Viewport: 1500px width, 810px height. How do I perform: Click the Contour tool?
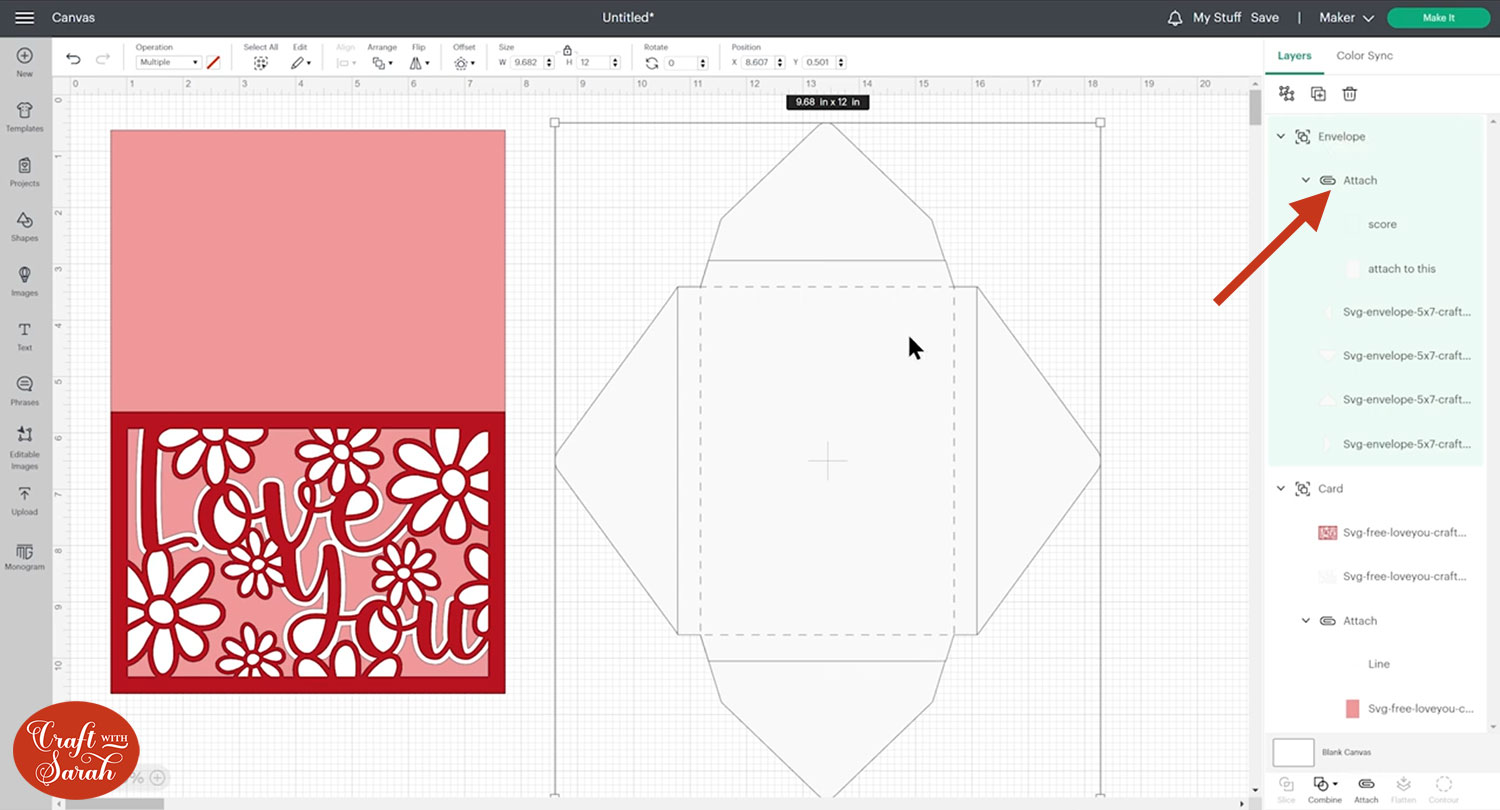[1443, 789]
